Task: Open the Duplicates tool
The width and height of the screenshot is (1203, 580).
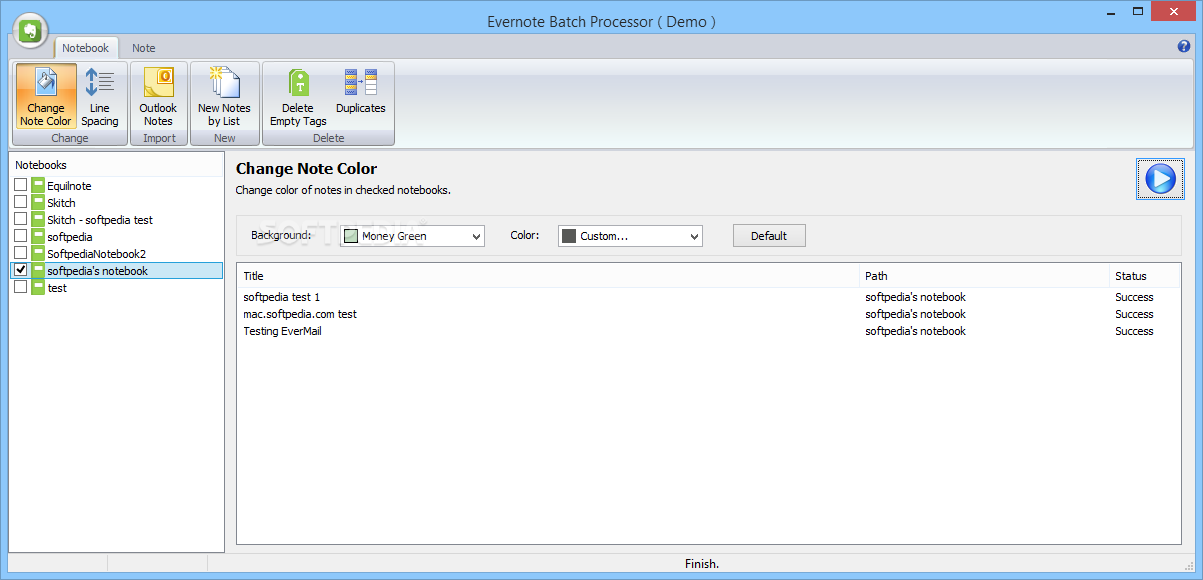Action: pyautogui.click(x=360, y=92)
